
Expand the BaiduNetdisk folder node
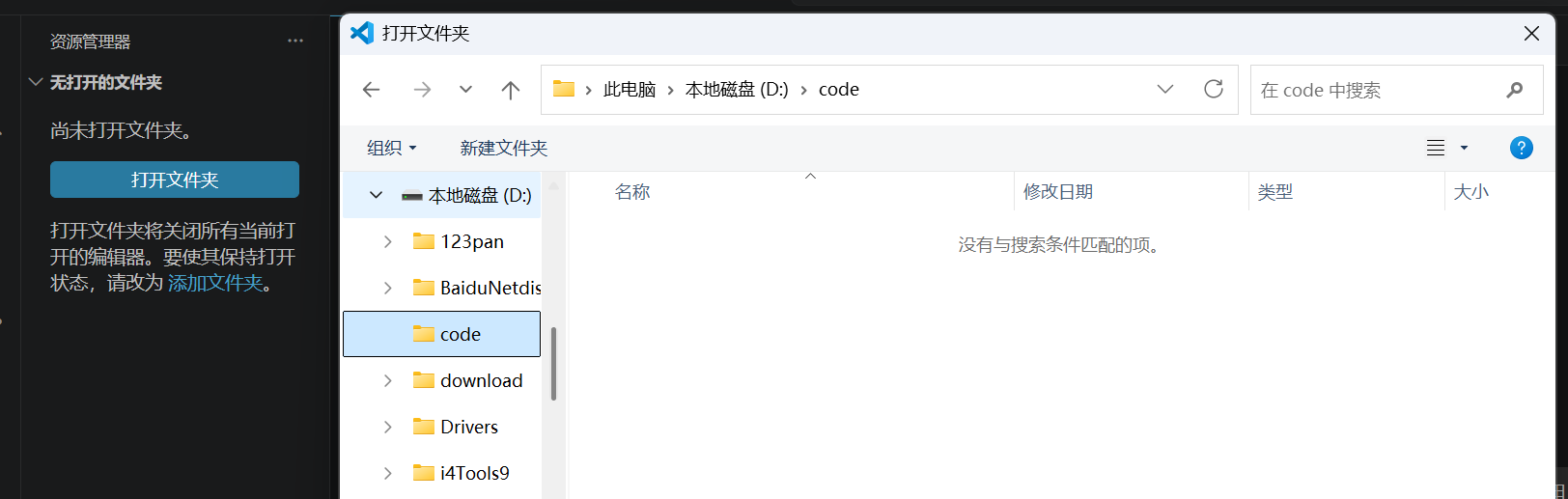tap(387, 288)
